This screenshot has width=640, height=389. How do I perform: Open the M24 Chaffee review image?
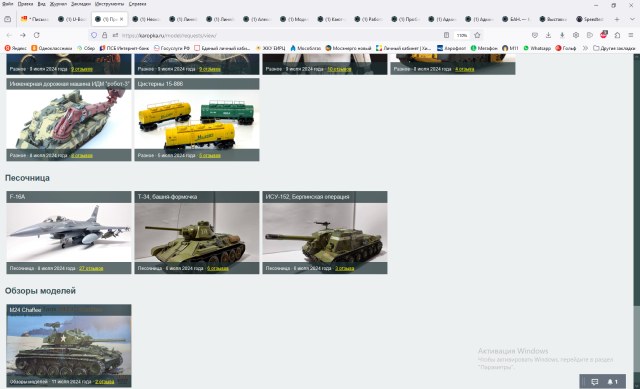pyautogui.click(x=69, y=345)
